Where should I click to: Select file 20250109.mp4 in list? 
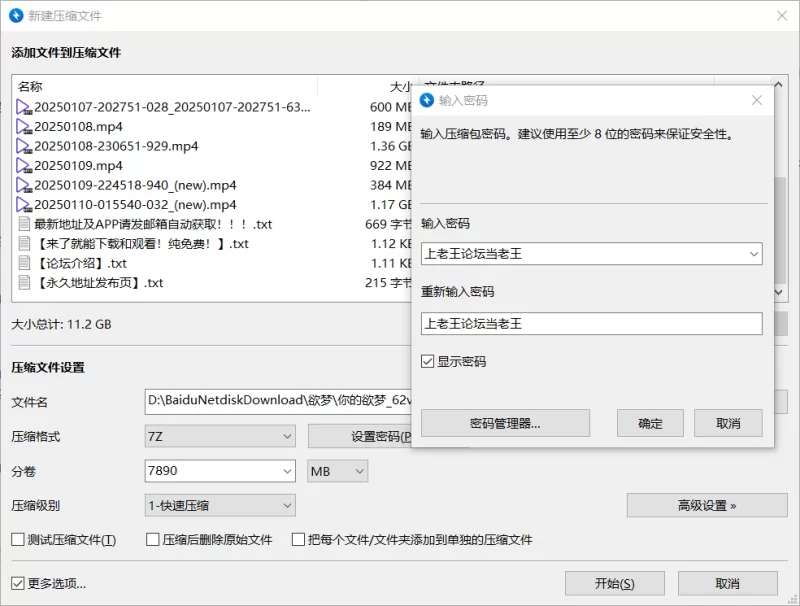click(x=78, y=166)
